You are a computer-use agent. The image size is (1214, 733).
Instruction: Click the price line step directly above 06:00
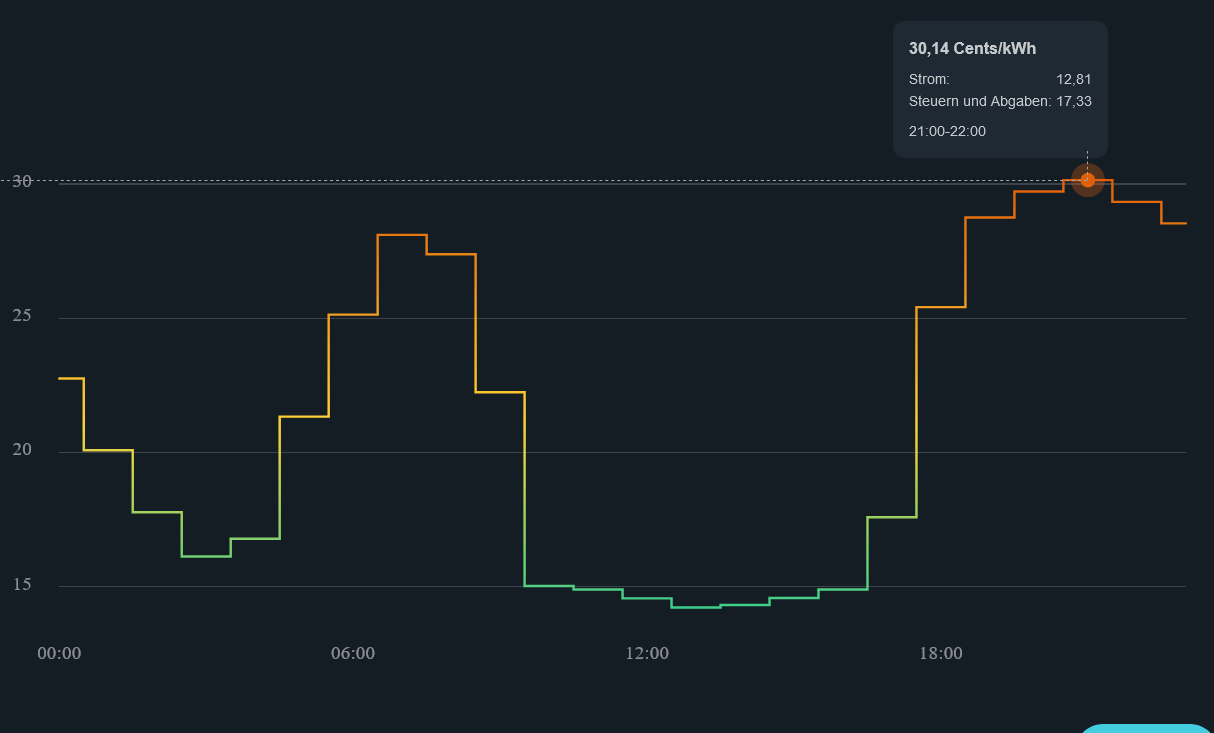(353, 314)
